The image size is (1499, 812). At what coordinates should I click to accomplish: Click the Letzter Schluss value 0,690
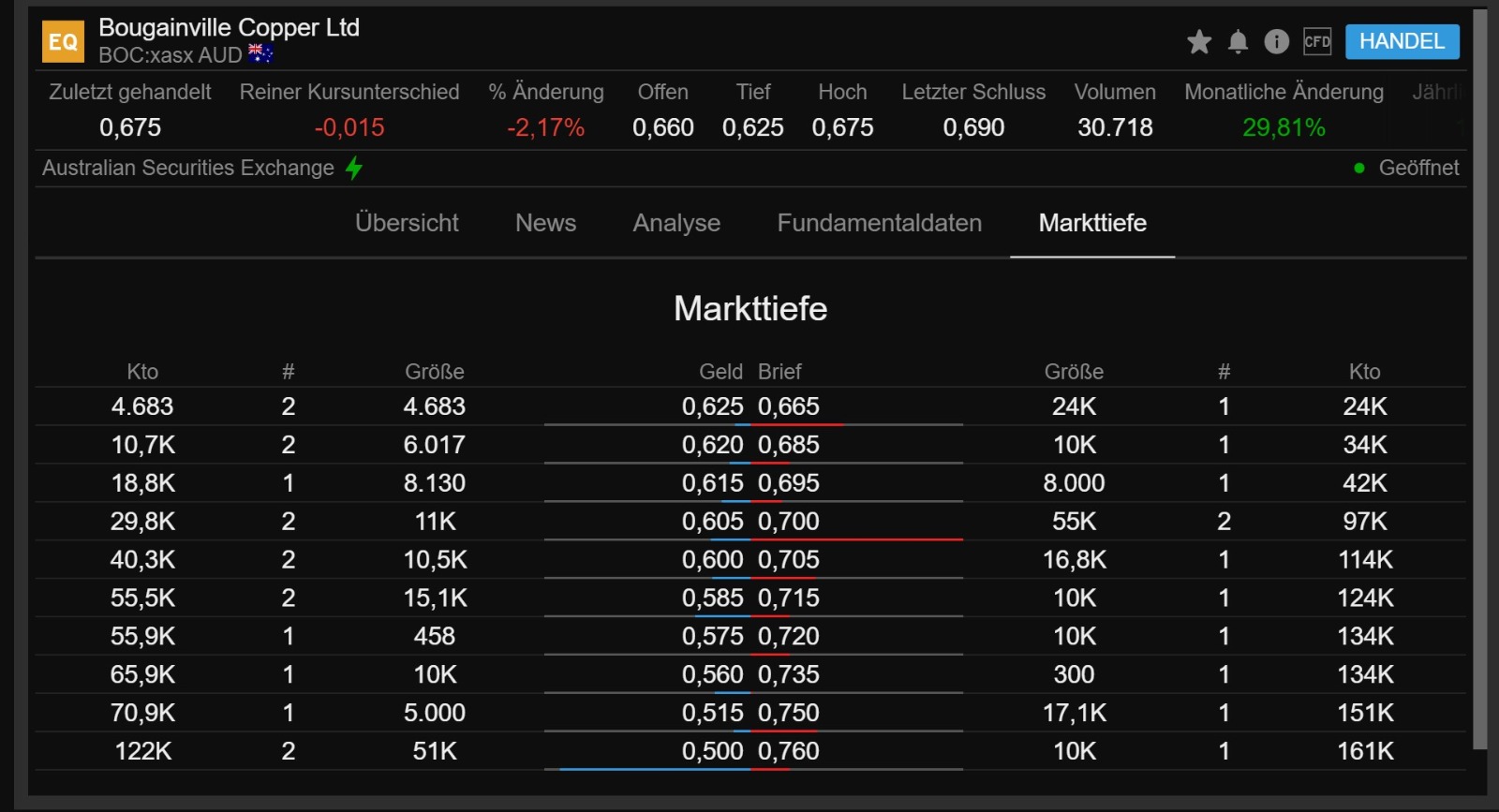[973, 127]
